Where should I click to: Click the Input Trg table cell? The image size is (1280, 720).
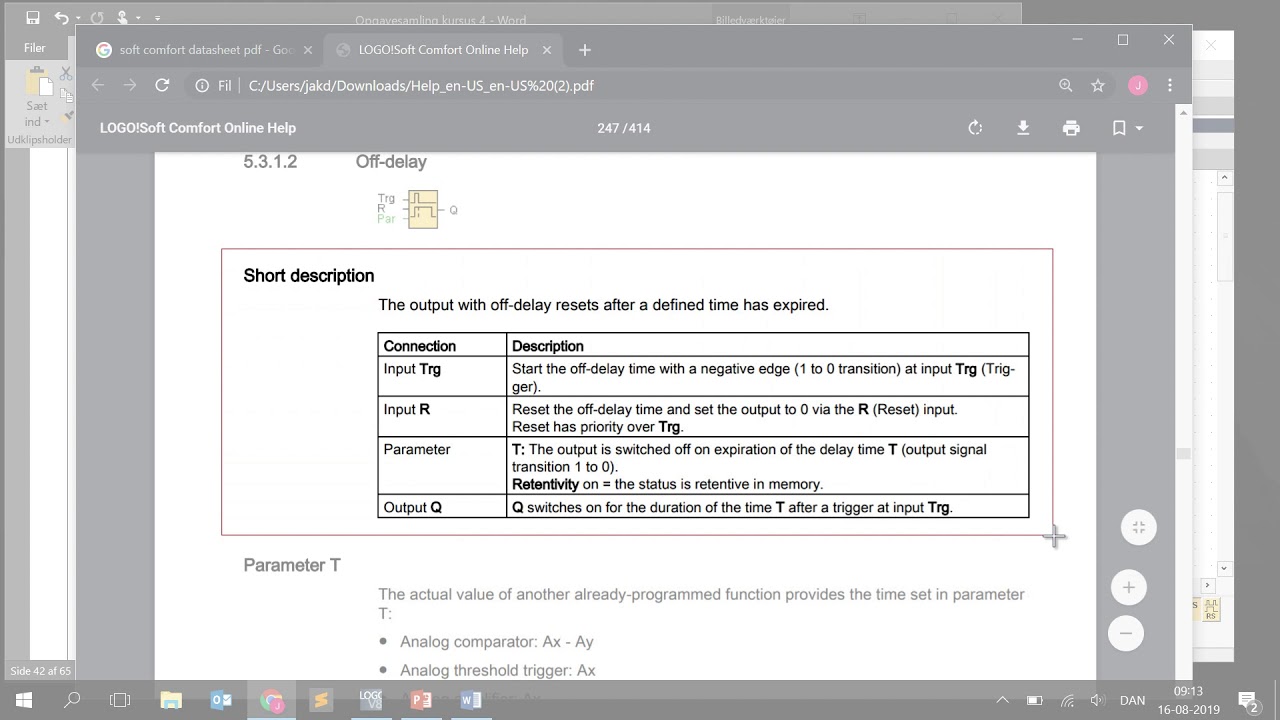(442, 377)
